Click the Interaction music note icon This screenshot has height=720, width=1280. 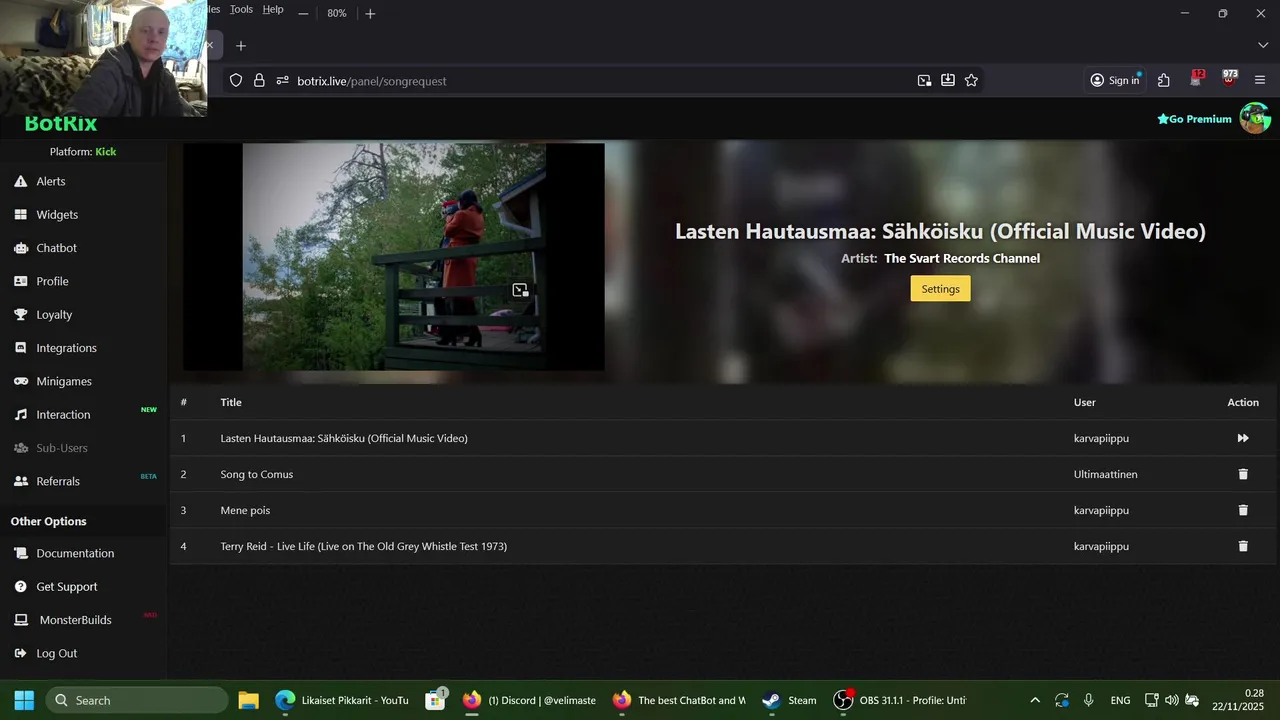coord(20,415)
